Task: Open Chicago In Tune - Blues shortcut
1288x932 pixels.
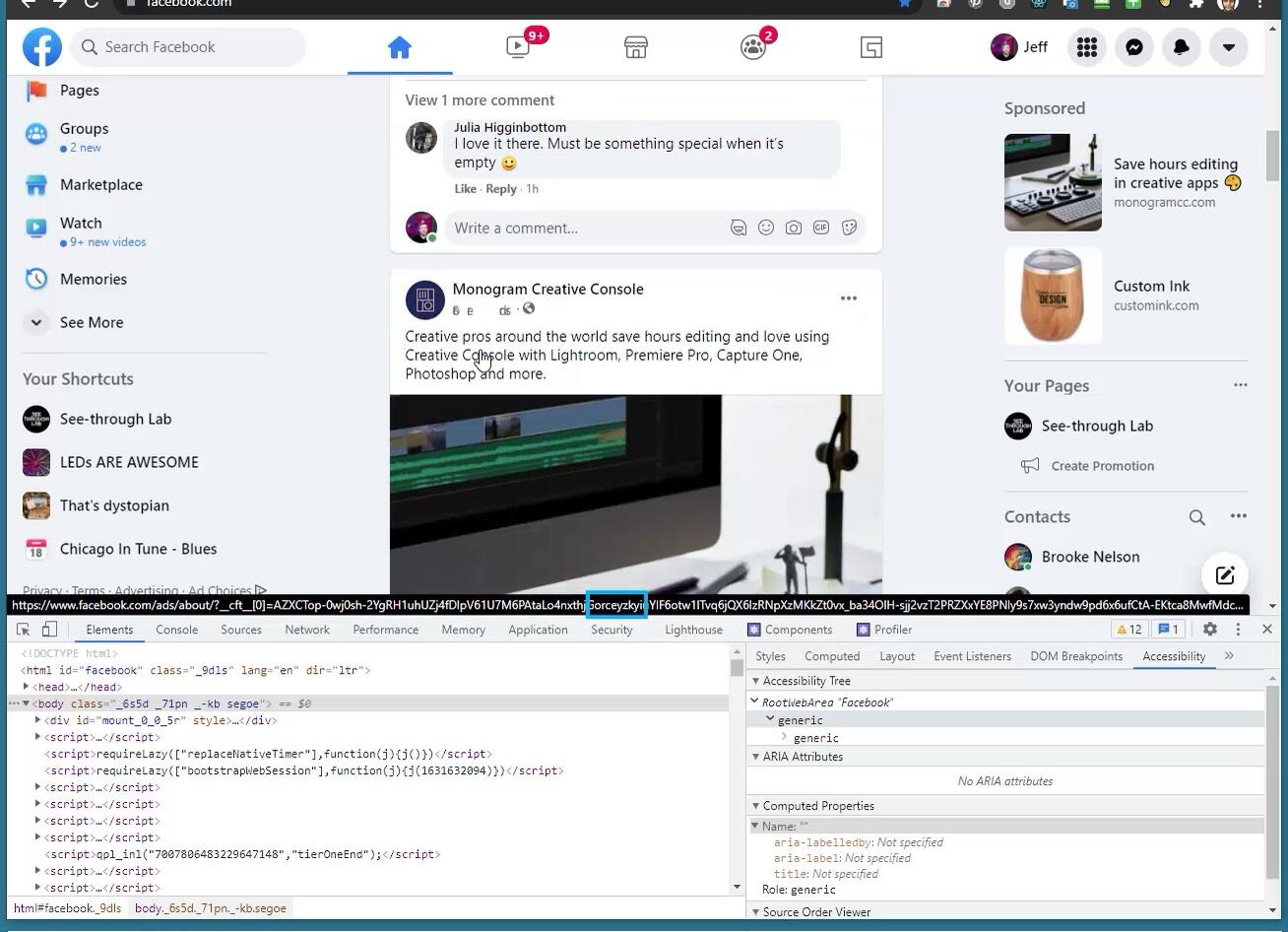Action: pyautogui.click(x=138, y=549)
